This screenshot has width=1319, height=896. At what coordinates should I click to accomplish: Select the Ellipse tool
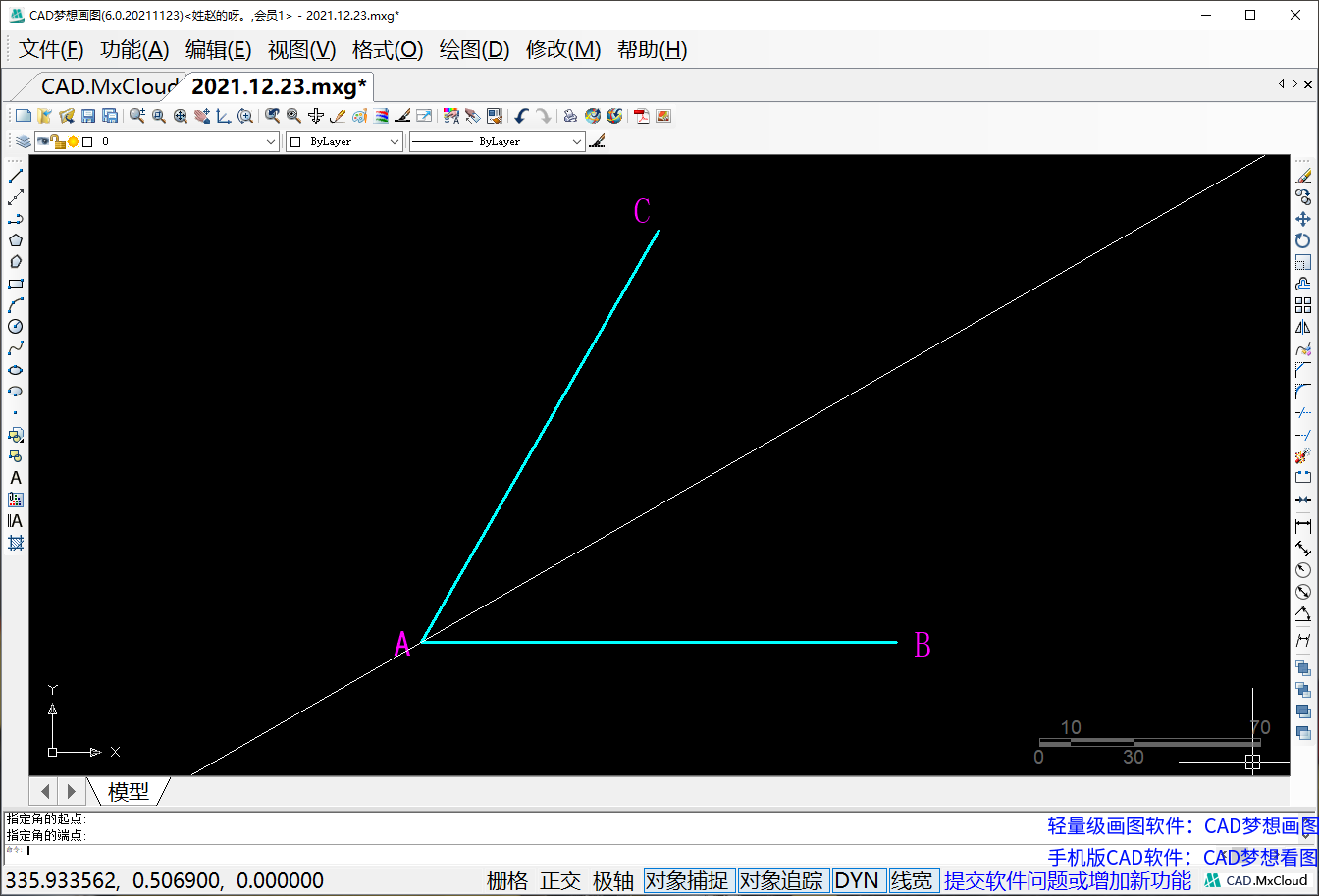16,370
